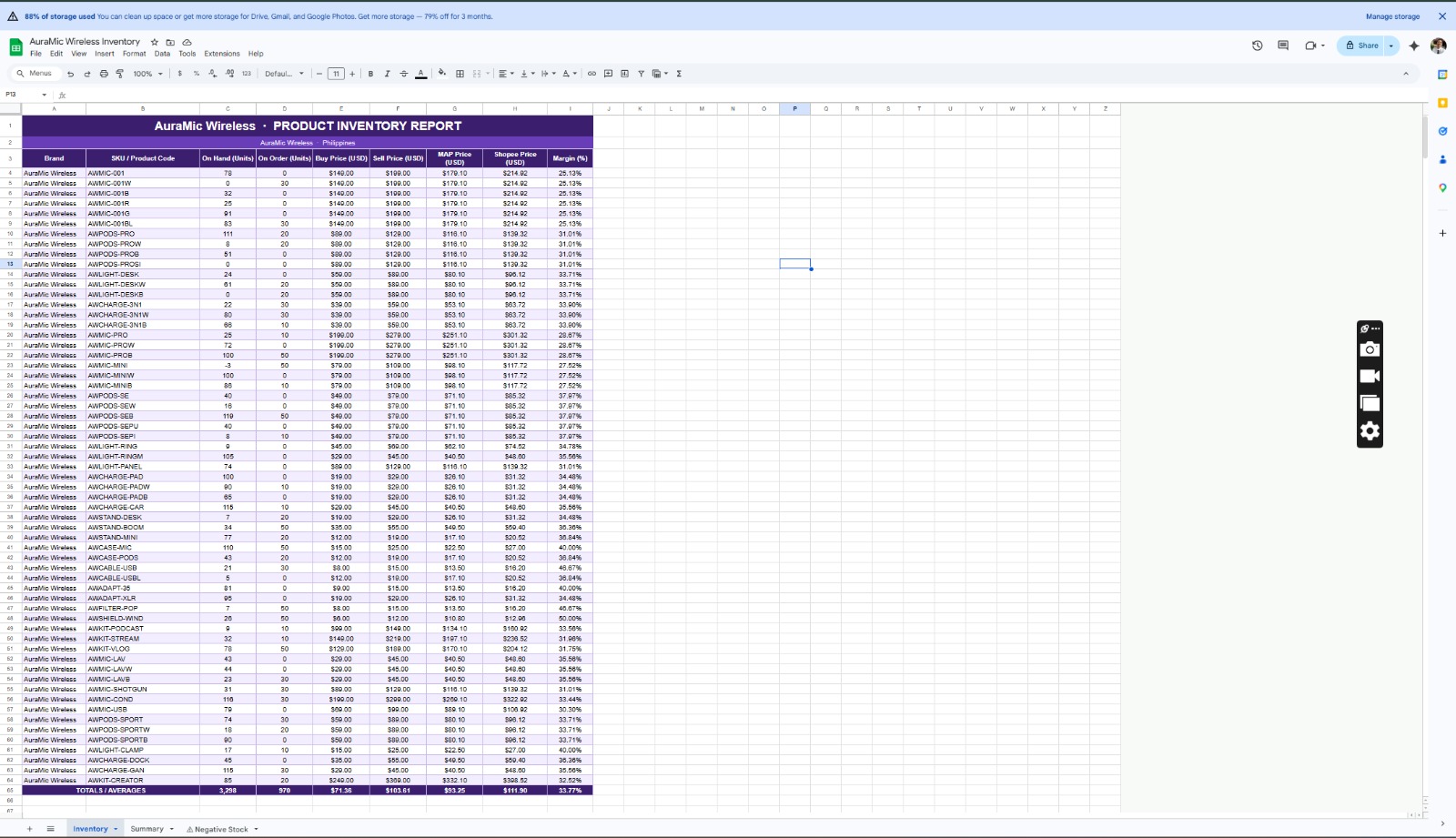Open the number format 123 menu
The width and height of the screenshot is (1456, 838).
point(246,74)
